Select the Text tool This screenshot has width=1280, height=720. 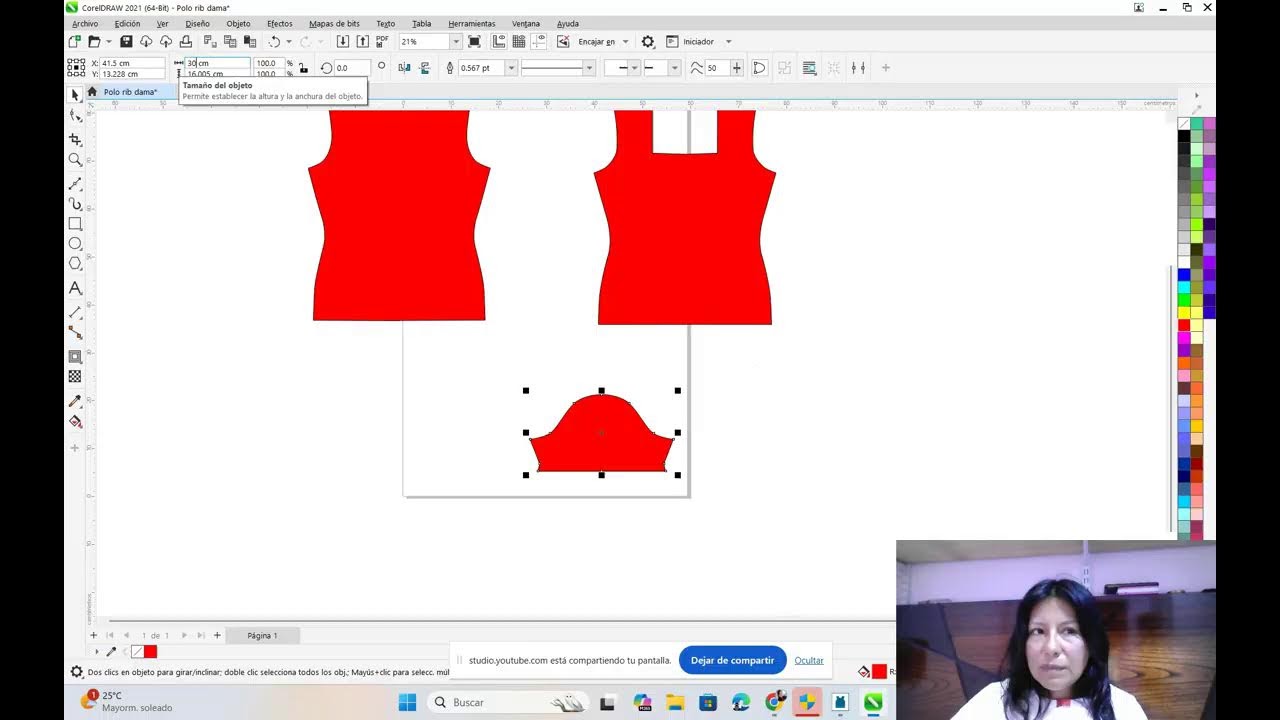click(75, 288)
